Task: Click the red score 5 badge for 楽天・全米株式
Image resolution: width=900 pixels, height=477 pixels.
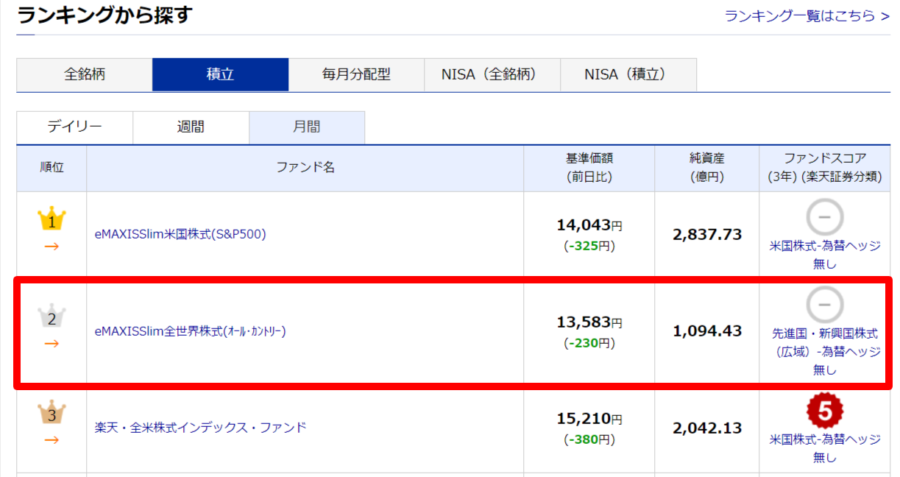Action: pyautogui.click(x=825, y=410)
